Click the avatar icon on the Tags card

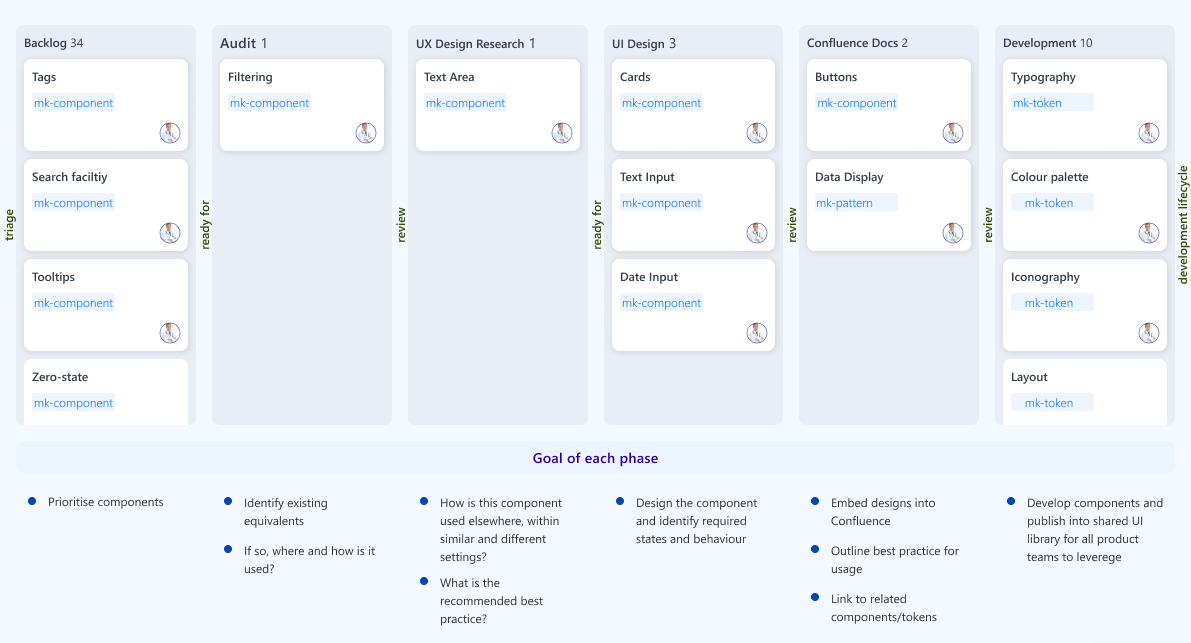(x=170, y=132)
